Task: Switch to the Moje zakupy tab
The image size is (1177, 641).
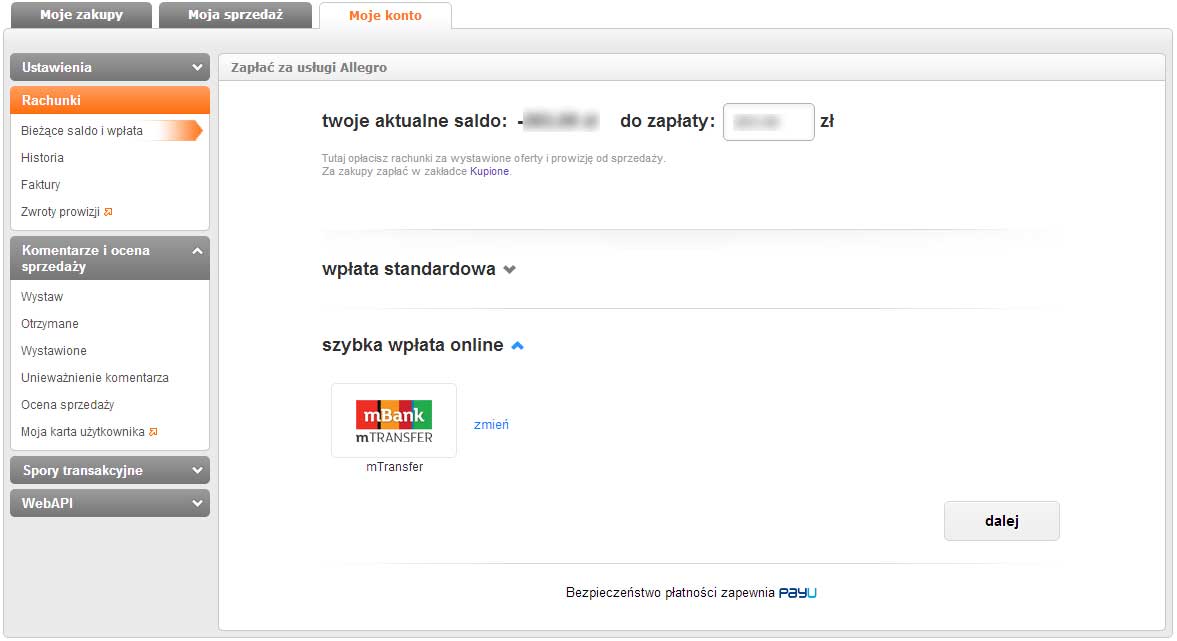Action: tap(81, 15)
